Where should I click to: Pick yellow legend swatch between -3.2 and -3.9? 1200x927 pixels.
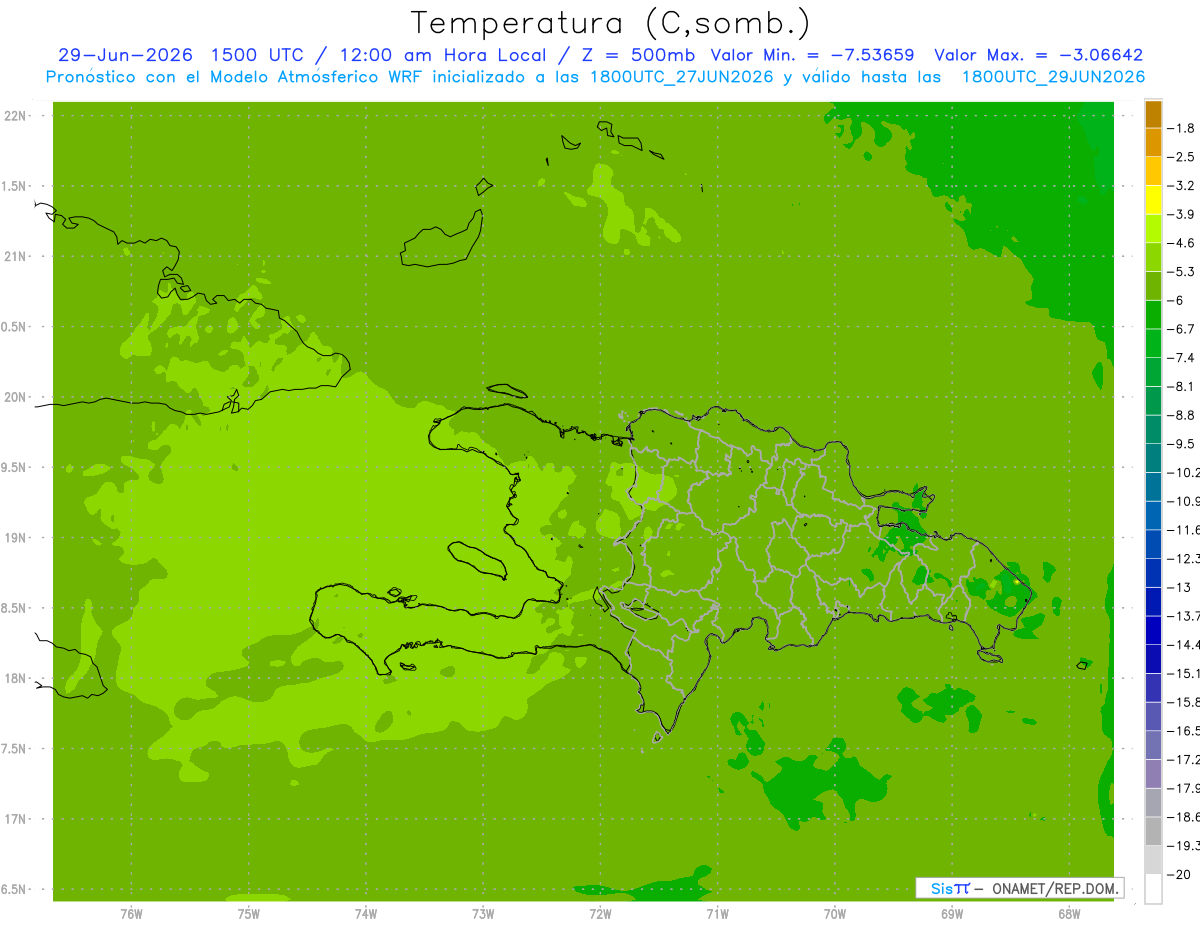click(x=1153, y=200)
